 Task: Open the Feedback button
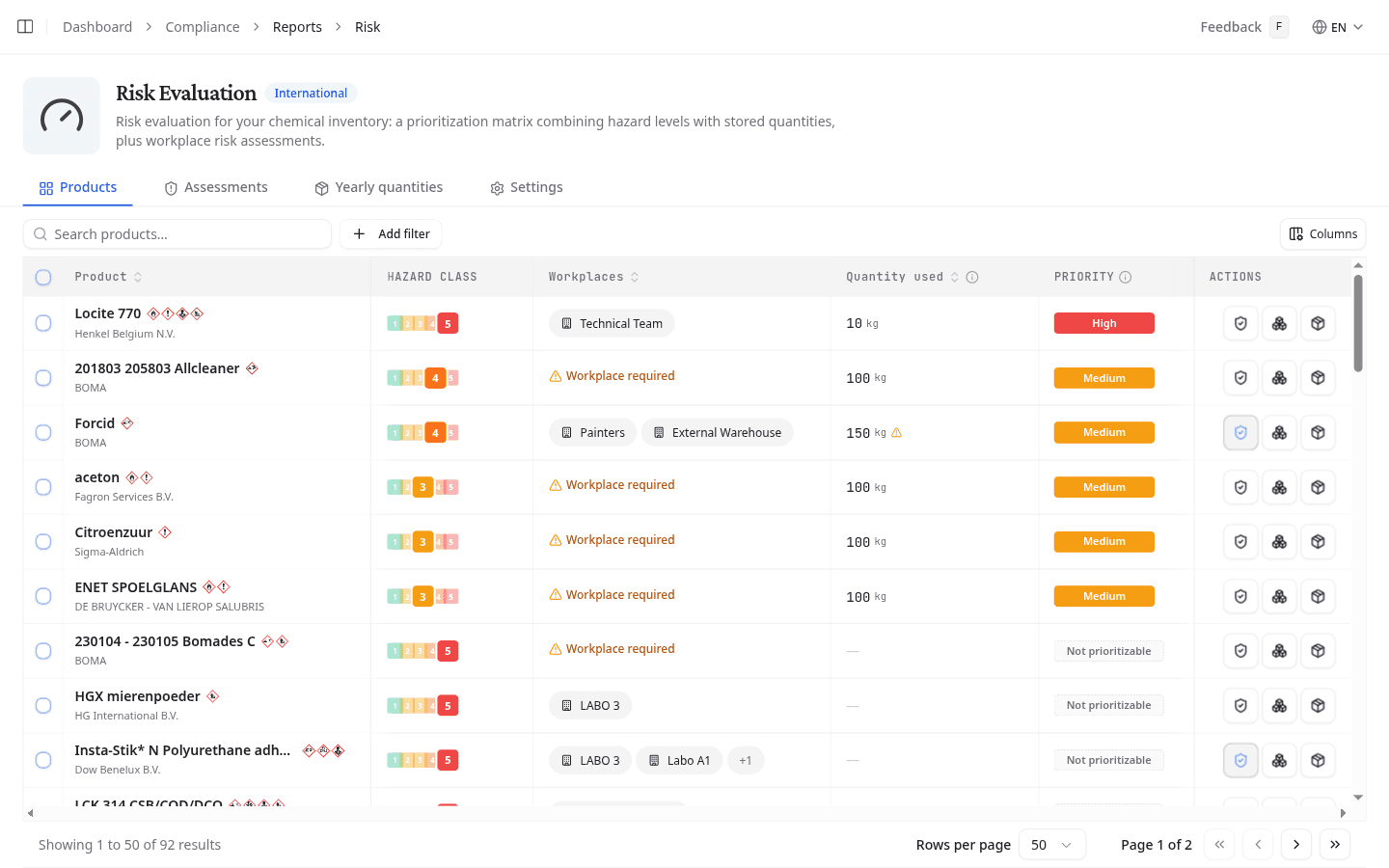tap(1244, 27)
